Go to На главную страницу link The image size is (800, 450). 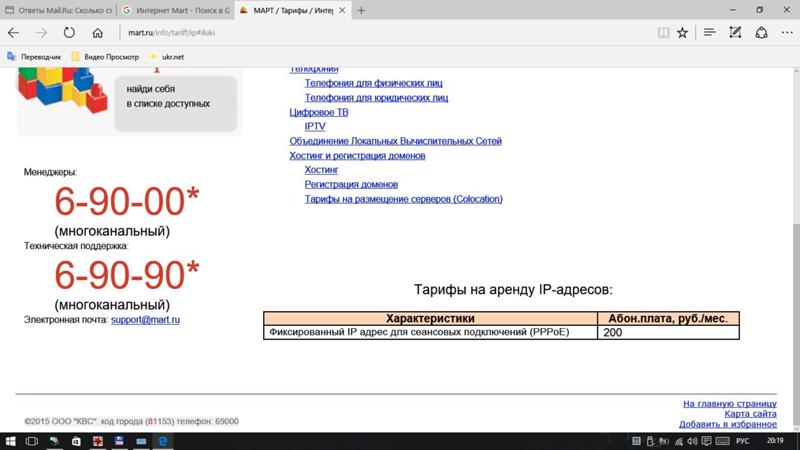click(730, 404)
